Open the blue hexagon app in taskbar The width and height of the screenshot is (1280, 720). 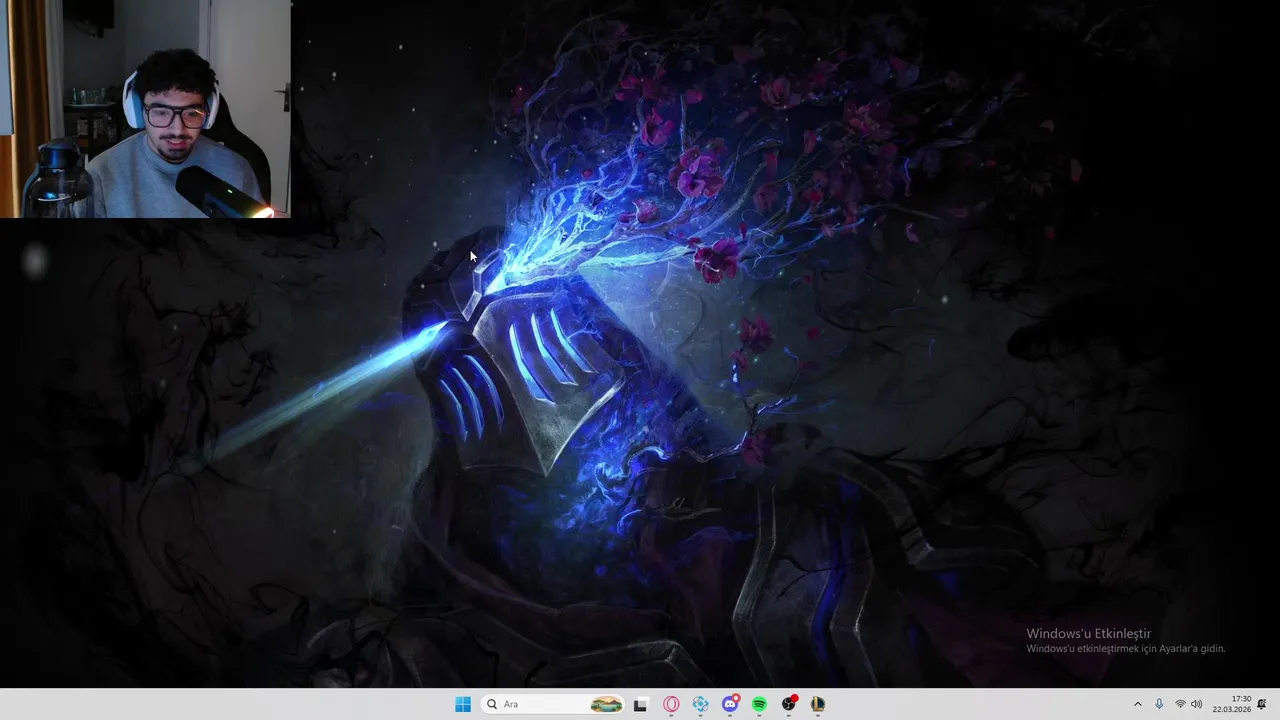point(700,704)
